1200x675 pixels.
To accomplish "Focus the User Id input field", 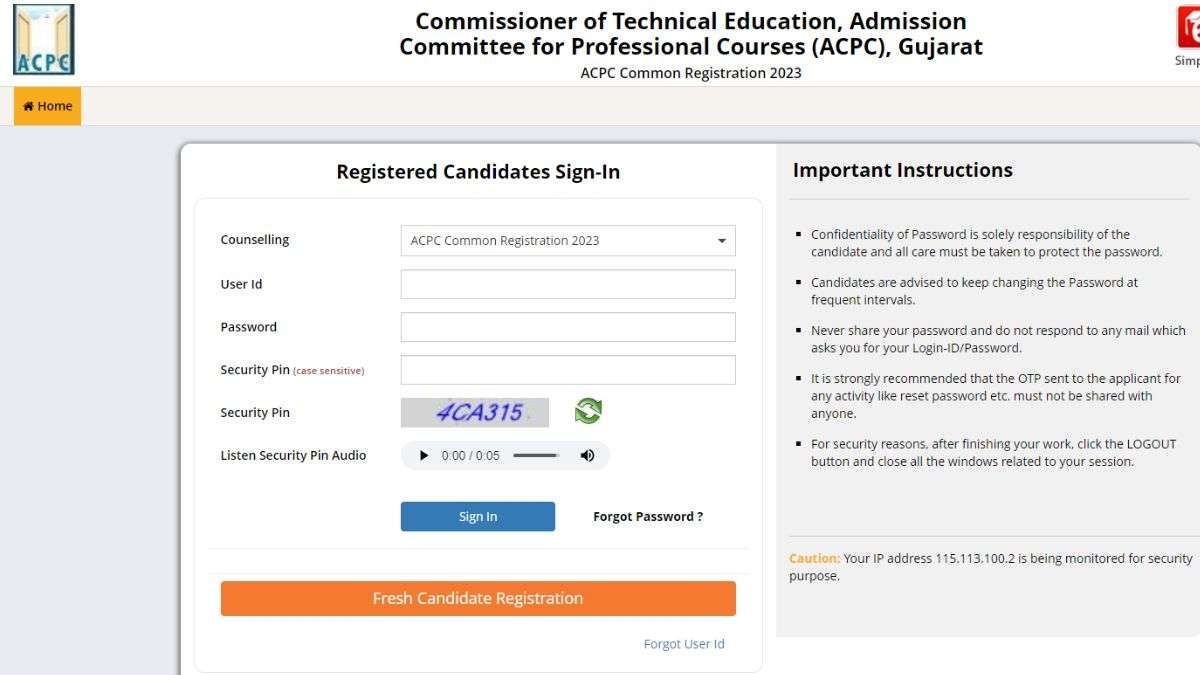I will pyautogui.click(x=568, y=284).
